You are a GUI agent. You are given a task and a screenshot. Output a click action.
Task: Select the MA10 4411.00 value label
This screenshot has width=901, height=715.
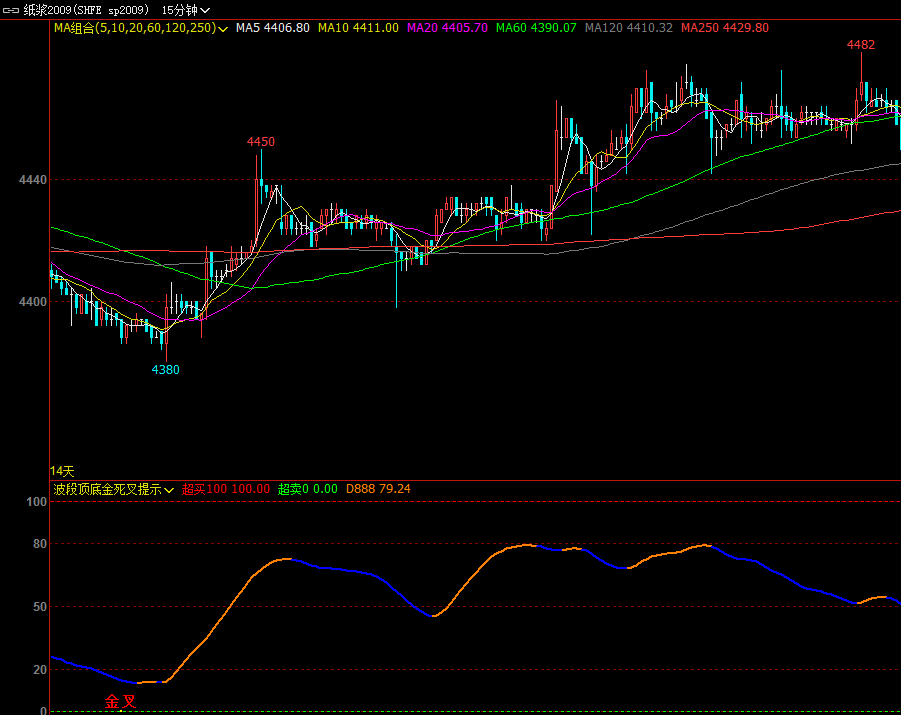point(358,28)
